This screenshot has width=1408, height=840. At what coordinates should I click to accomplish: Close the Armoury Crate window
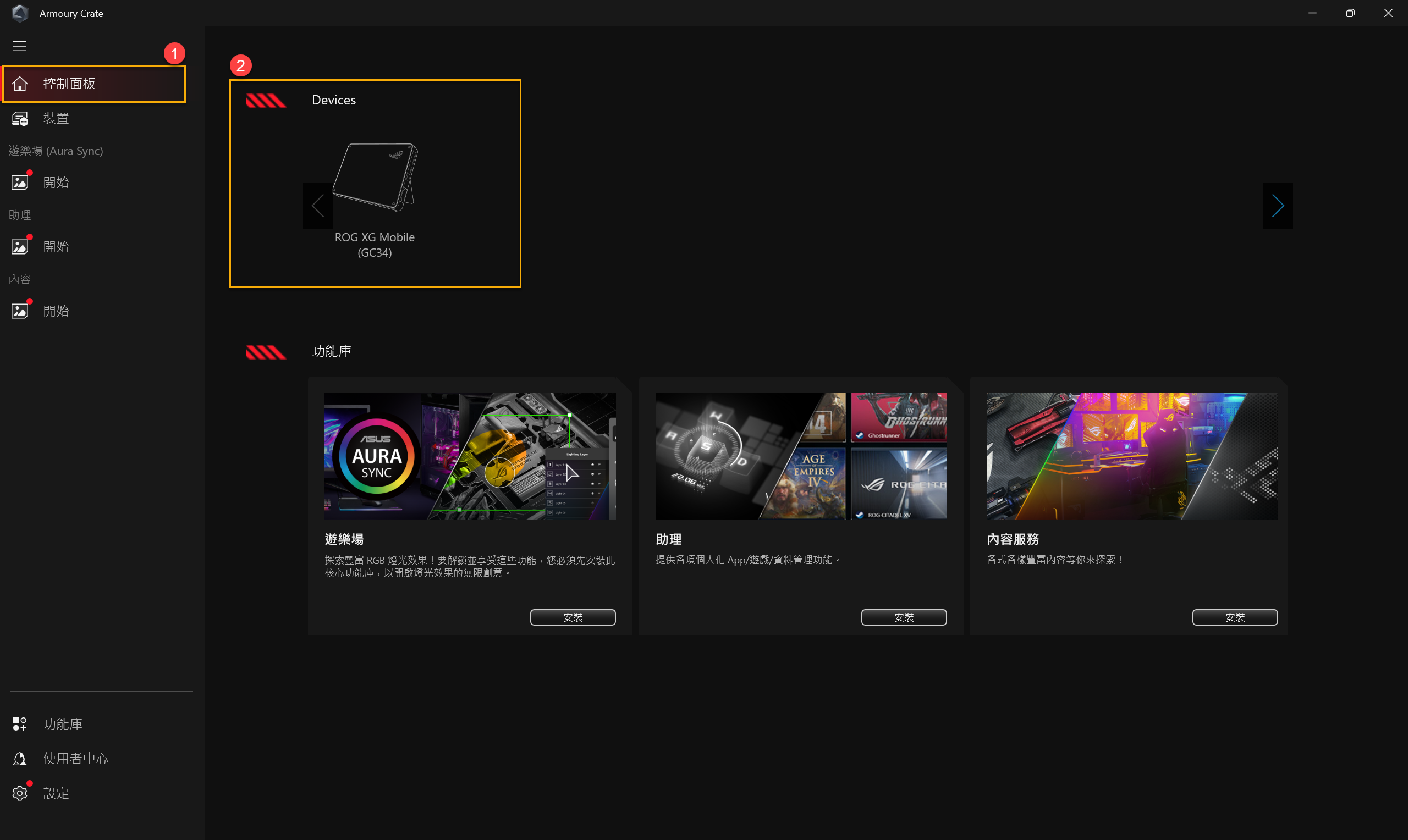tap(1388, 13)
